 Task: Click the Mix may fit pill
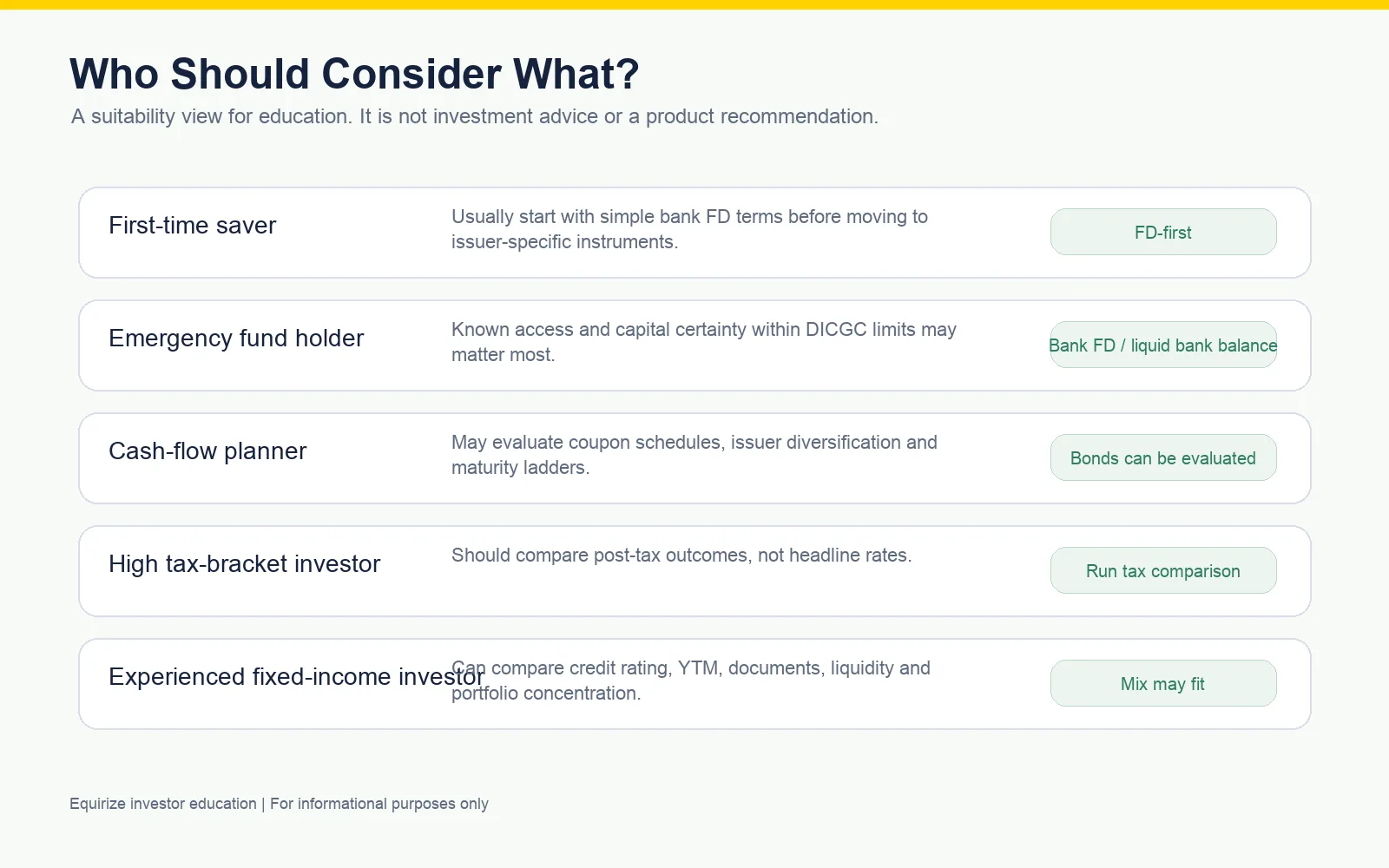tap(1163, 683)
